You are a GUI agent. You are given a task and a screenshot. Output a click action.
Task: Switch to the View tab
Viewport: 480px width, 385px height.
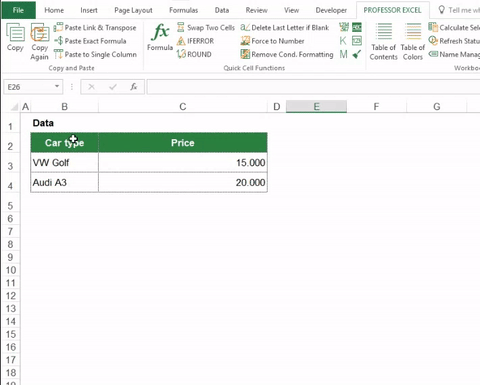pyautogui.click(x=291, y=10)
